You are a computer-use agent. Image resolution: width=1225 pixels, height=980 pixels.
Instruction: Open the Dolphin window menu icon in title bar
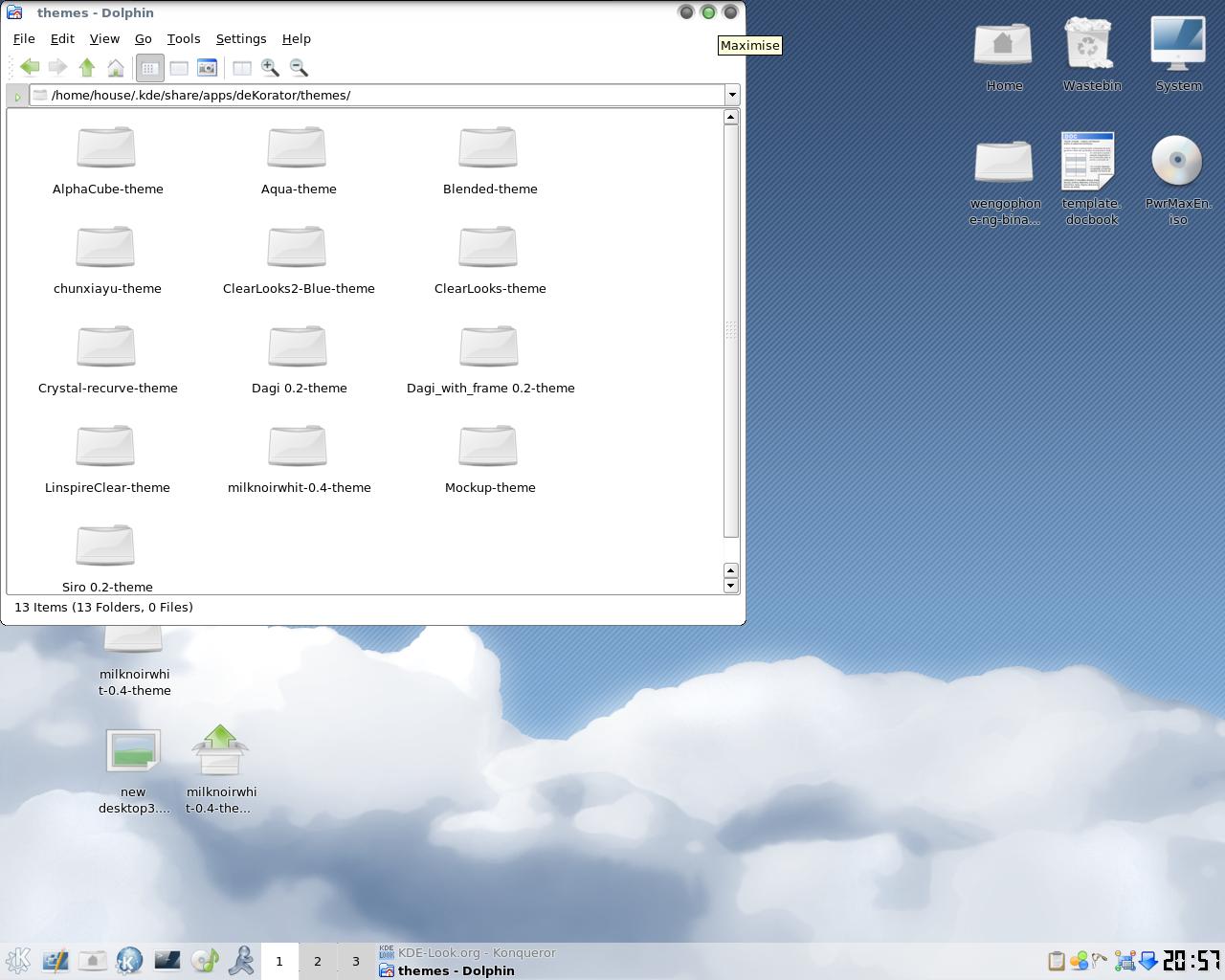(x=14, y=12)
